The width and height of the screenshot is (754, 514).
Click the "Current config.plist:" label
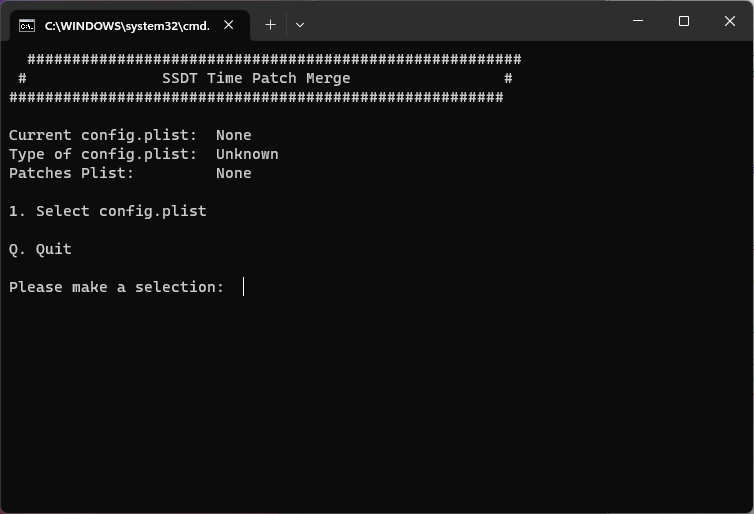103,135
